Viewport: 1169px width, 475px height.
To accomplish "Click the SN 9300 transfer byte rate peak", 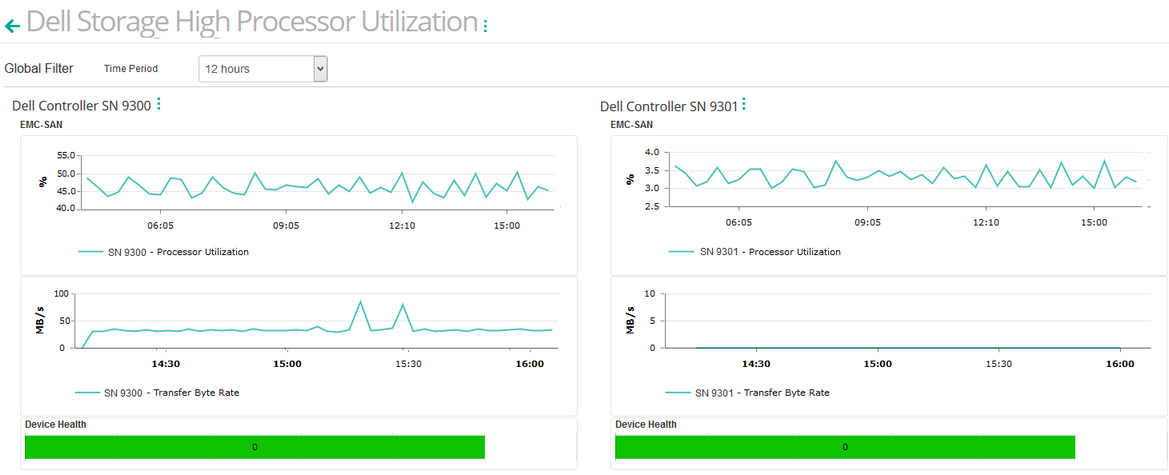I will 360,302.
